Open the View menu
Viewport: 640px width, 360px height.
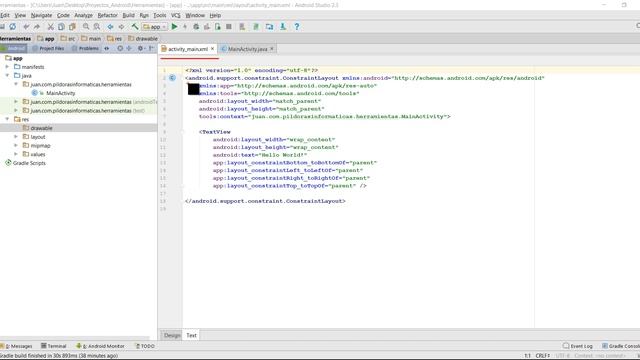(20, 15)
